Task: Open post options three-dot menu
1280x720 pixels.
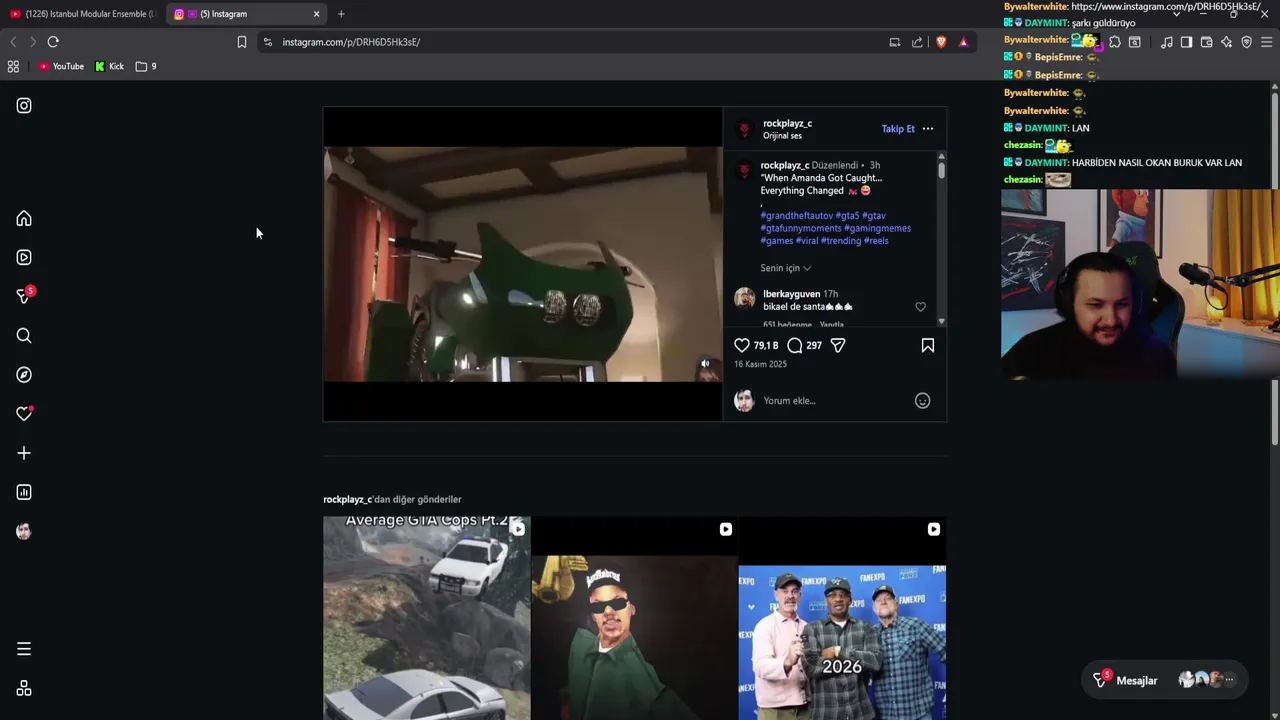Action: 928,129
